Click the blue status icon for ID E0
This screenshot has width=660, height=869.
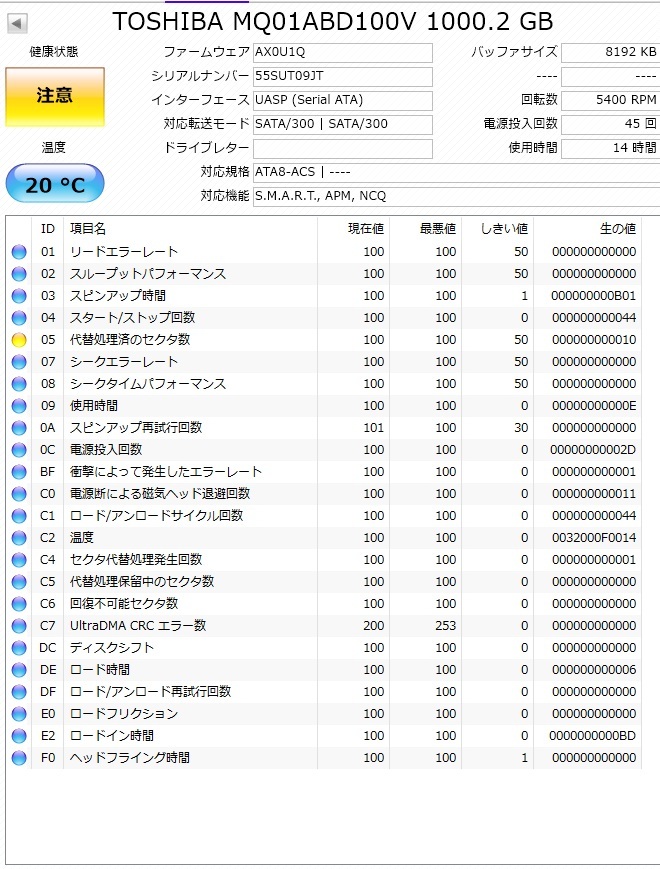pos(19,714)
